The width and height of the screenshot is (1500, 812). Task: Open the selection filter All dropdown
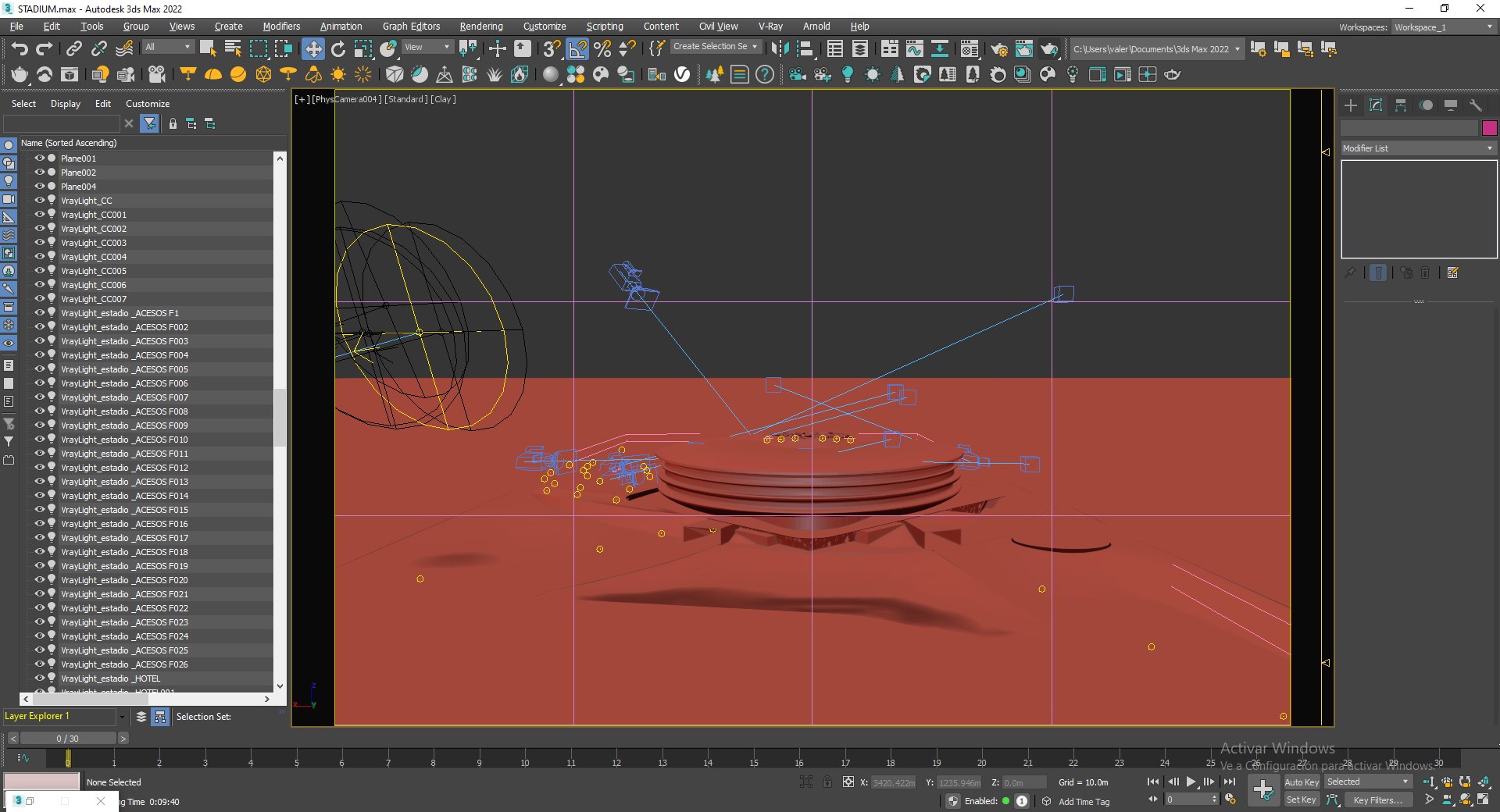pyautogui.click(x=168, y=47)
